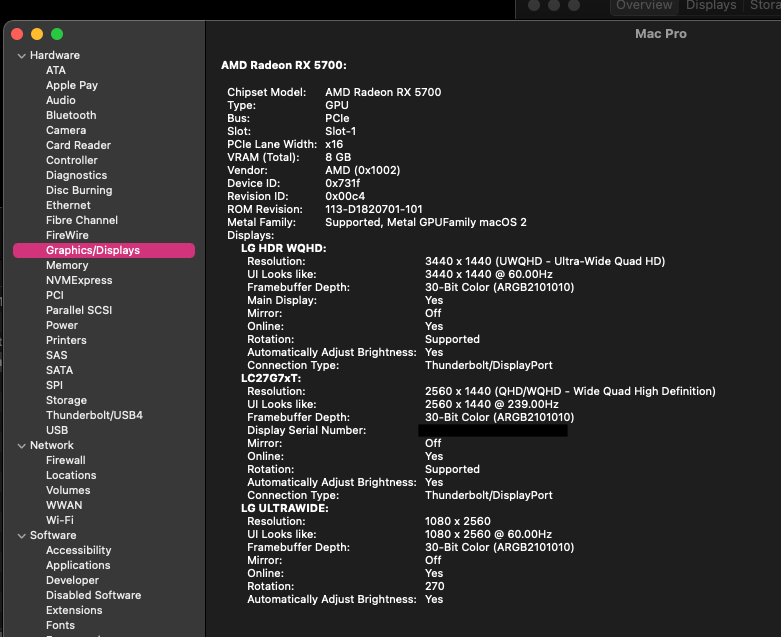This screenshot has width=781, height=637.
Task: Zoom window with the green button
Action: point(57,34)
